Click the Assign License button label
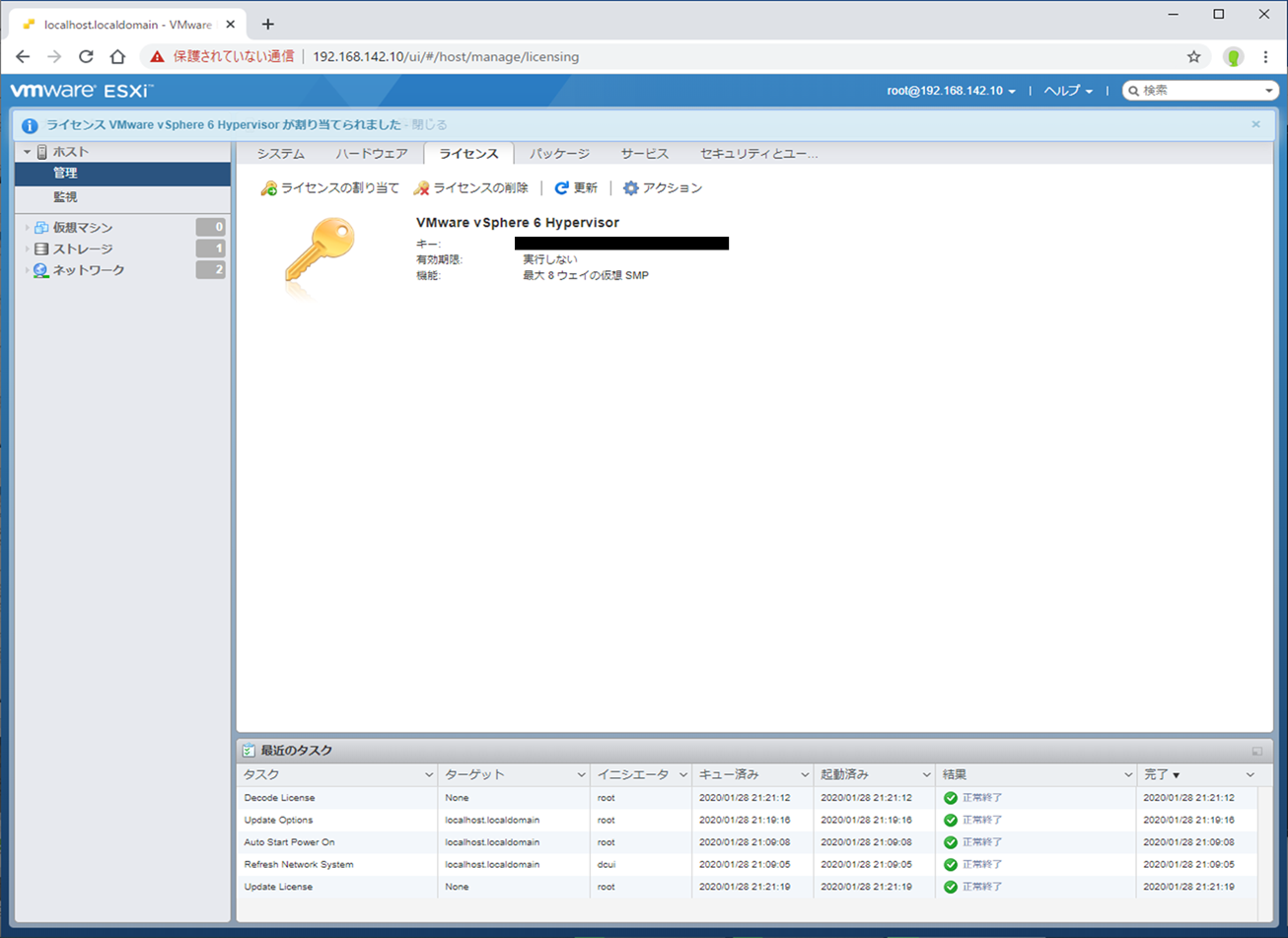1288x938 pixels. point(340,188)
